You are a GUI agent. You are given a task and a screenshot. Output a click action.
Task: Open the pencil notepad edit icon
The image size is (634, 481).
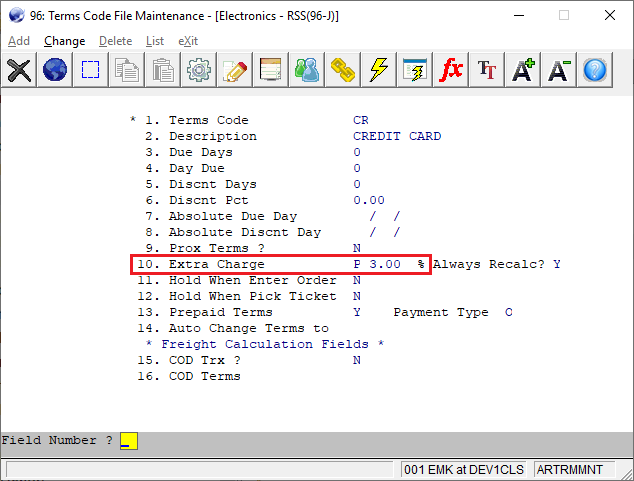point(235,70)
